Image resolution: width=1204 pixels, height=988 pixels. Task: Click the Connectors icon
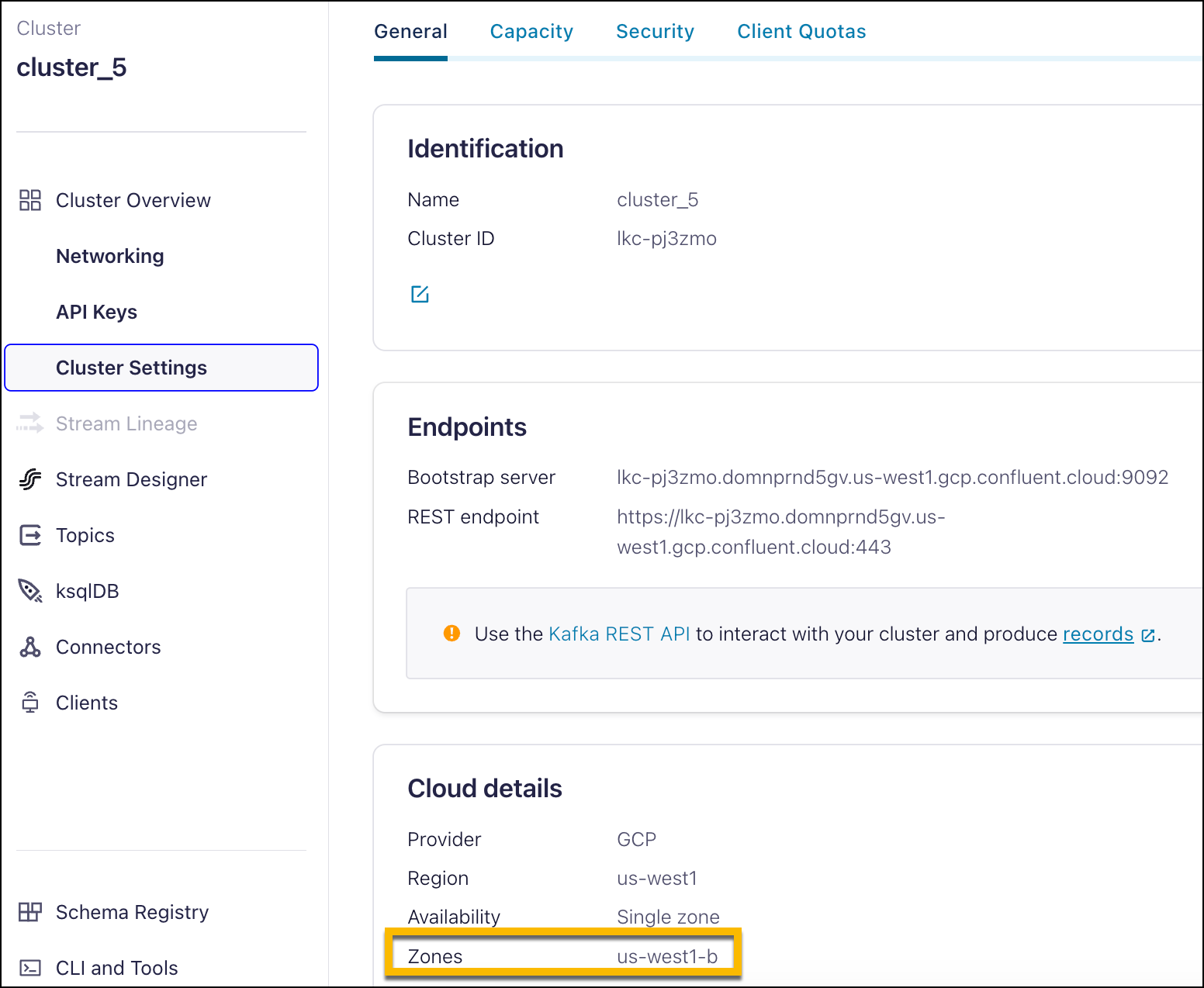point(30,647)
